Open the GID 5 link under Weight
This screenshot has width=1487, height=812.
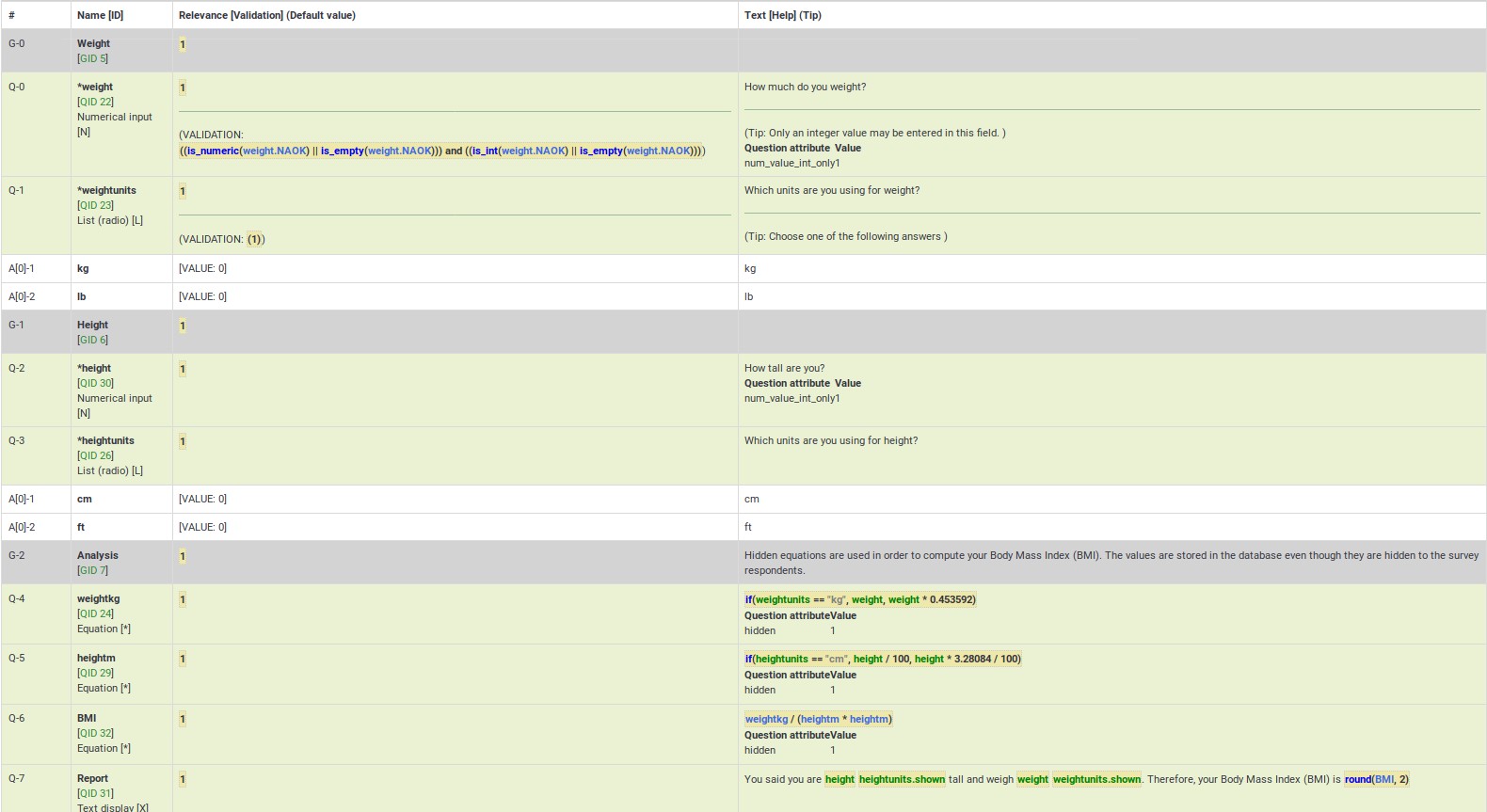tap(92, 58)
